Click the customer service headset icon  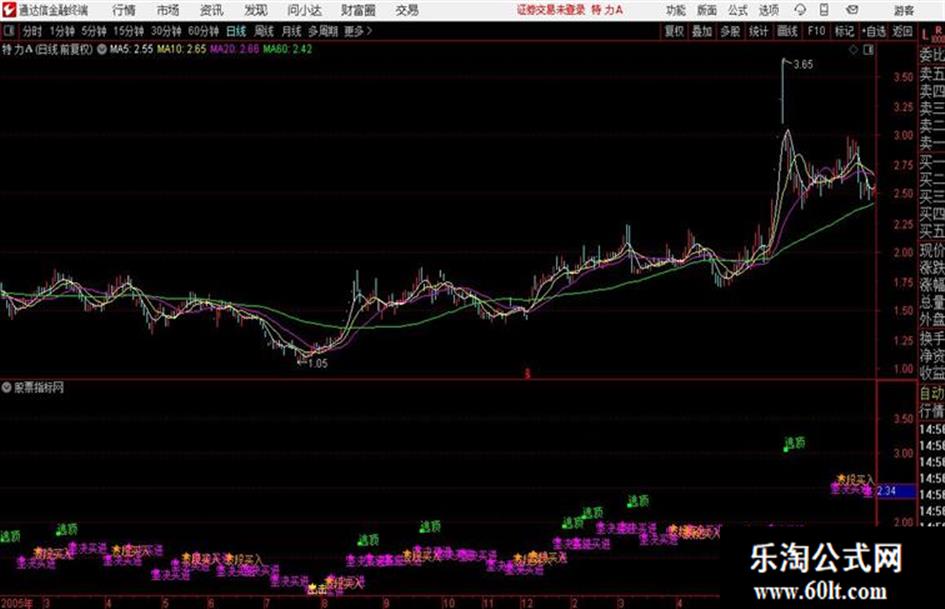pyautogui.click(x=800, y=10)
